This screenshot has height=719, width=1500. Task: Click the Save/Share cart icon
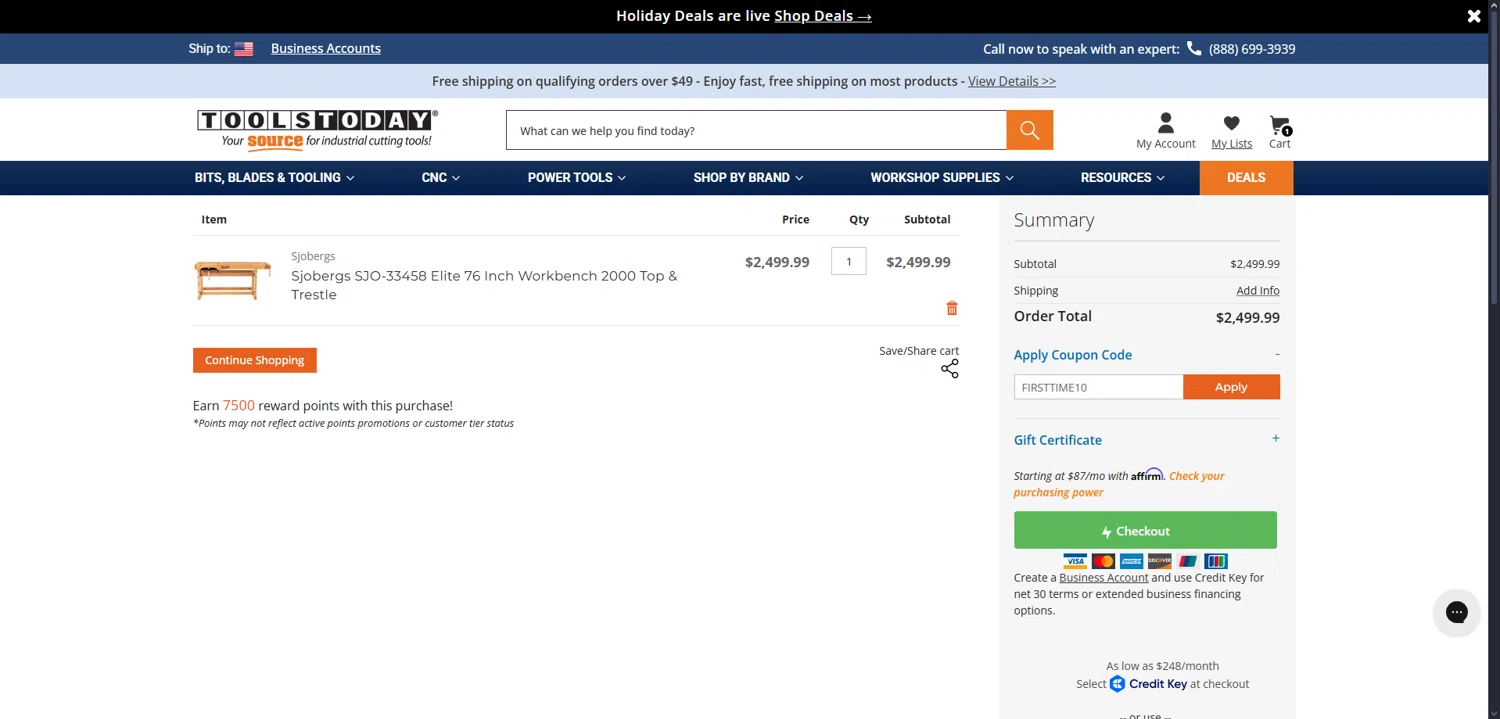(950, 369)
